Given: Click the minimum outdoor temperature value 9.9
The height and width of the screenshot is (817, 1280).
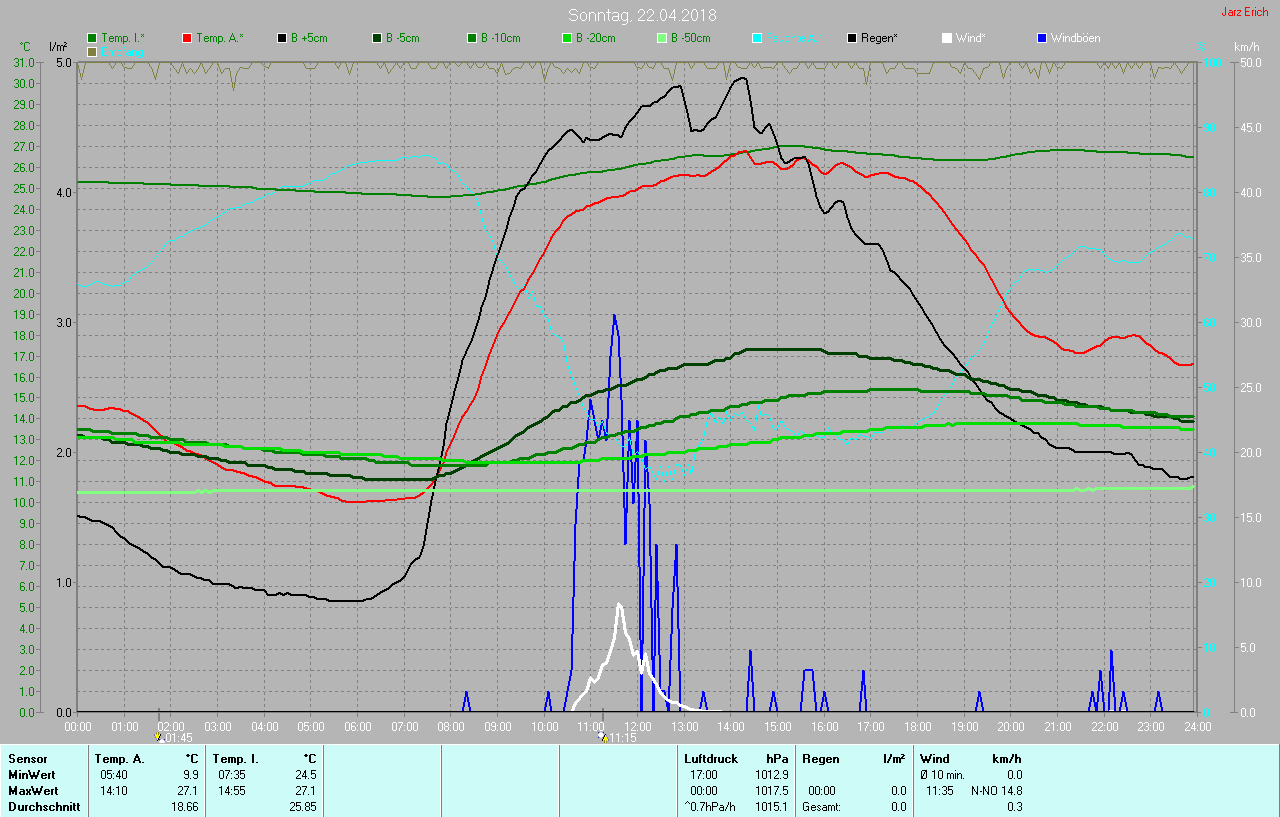Looking at the screenshot, I should point(191,775).
